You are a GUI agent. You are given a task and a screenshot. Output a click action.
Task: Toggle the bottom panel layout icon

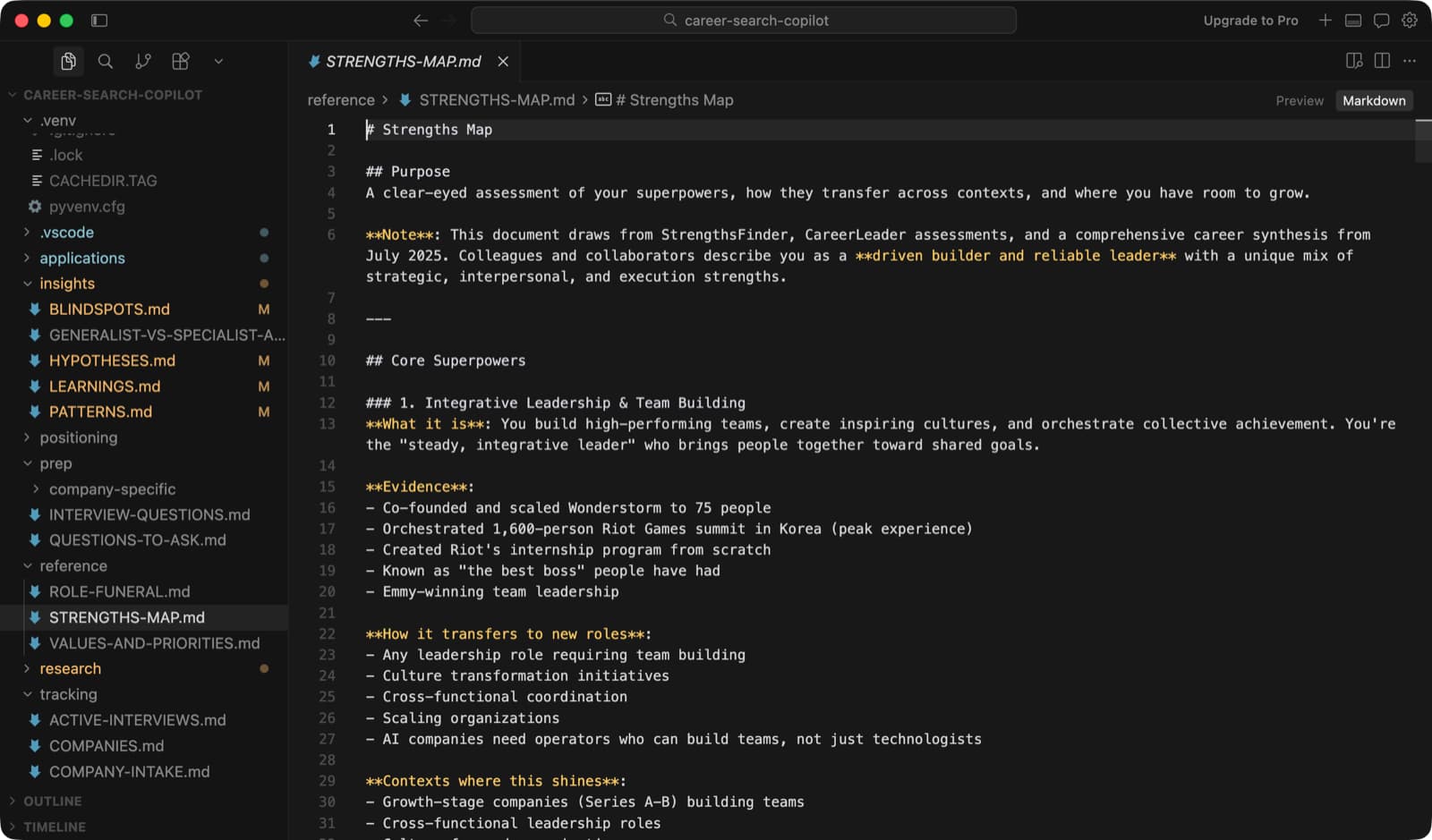tap(1353, 20)
